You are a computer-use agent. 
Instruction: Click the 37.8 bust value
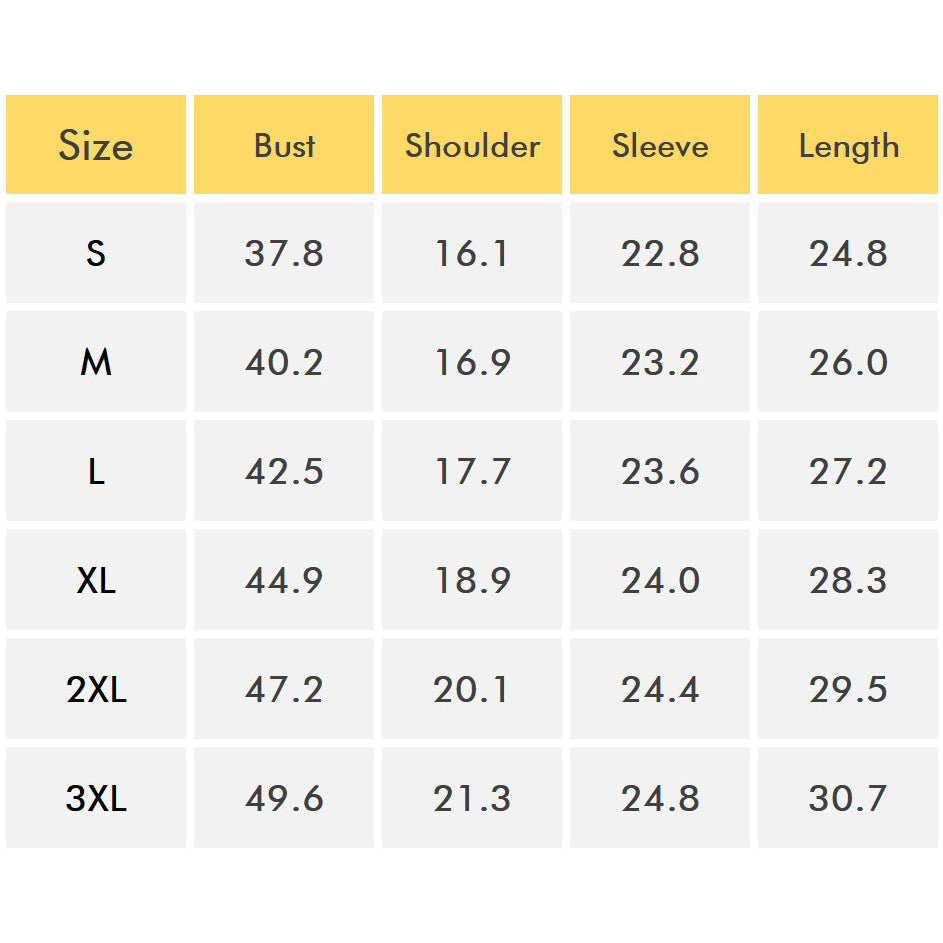pos(284,254)
